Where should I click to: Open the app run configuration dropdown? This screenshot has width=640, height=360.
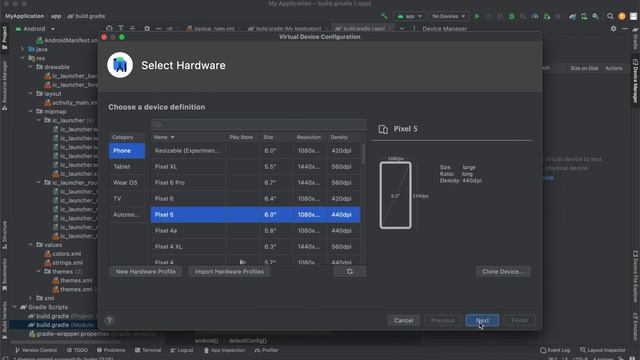409,16
